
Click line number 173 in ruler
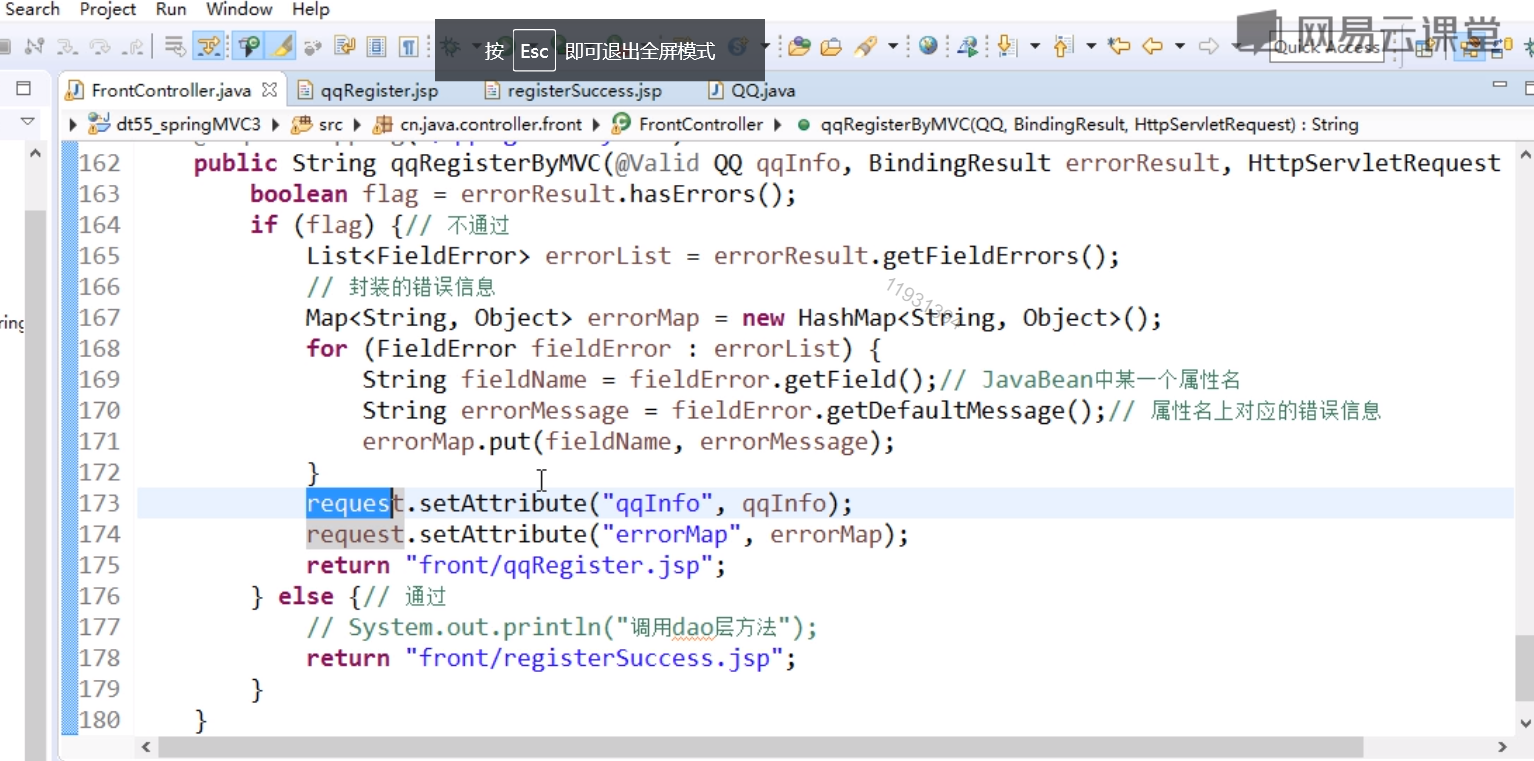(x=99, y=503)
